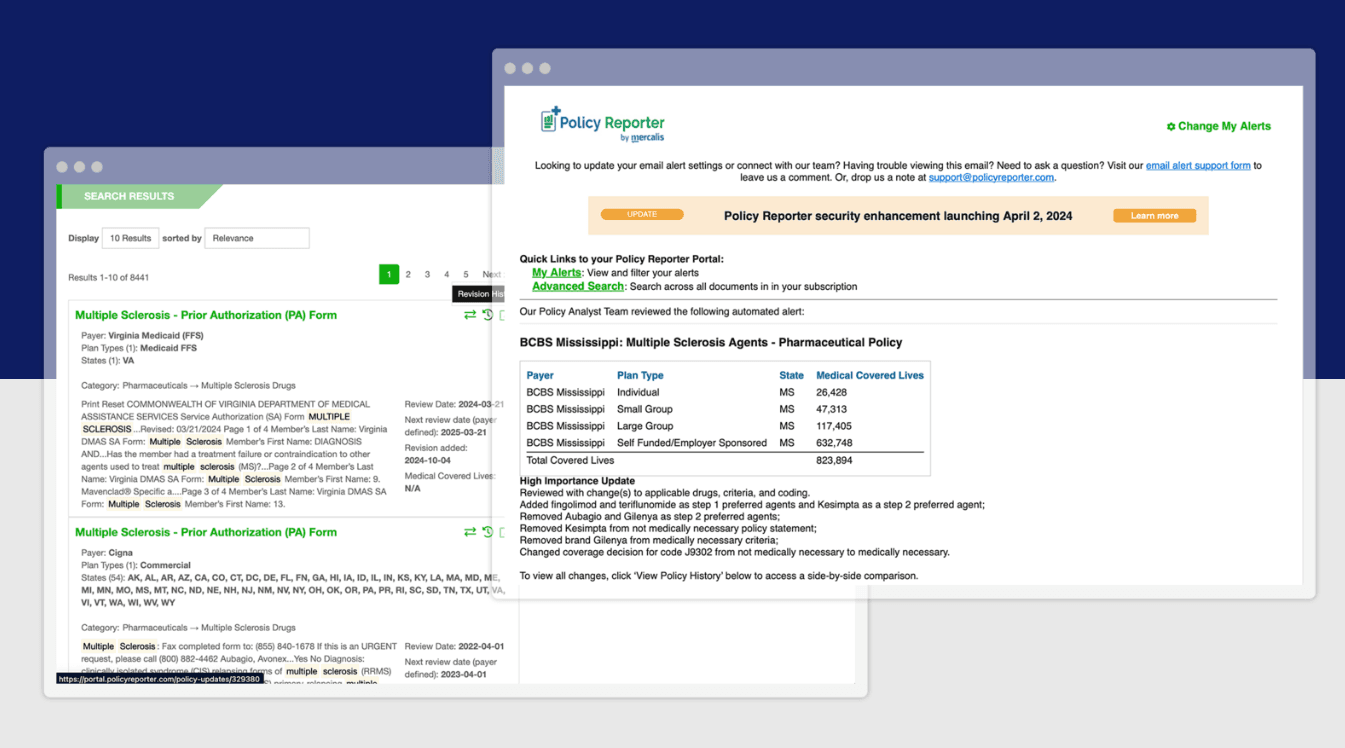Screen dimensions: 1345x748
Task: Click the 823,894 total covered lives value
Action: 834,460
